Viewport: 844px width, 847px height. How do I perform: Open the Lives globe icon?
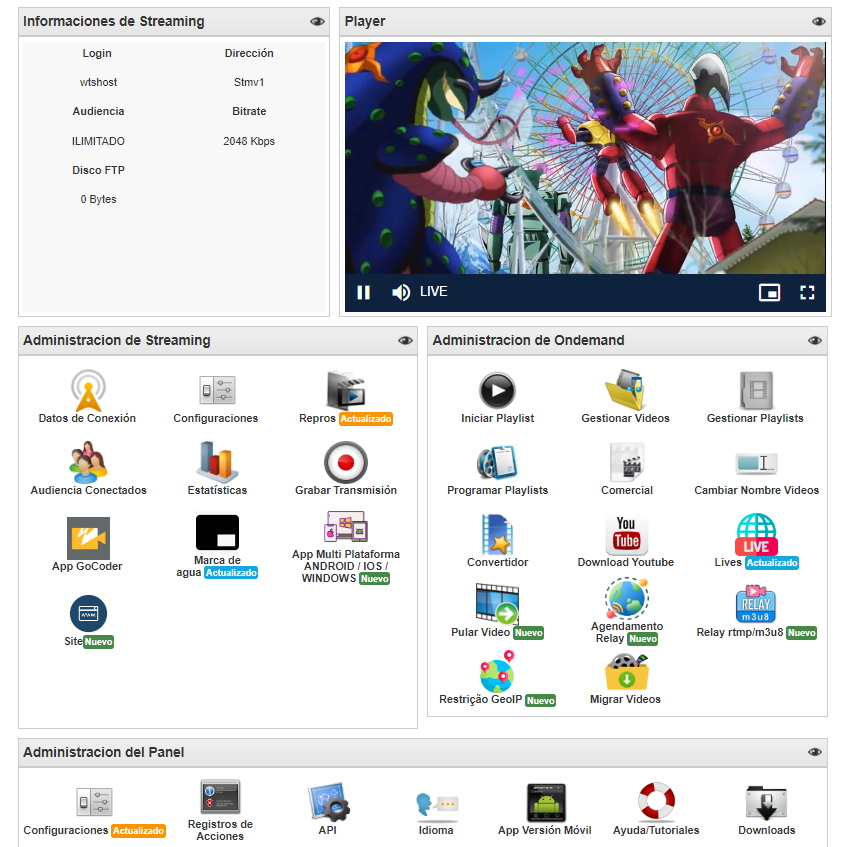click(x=756, y=534)
